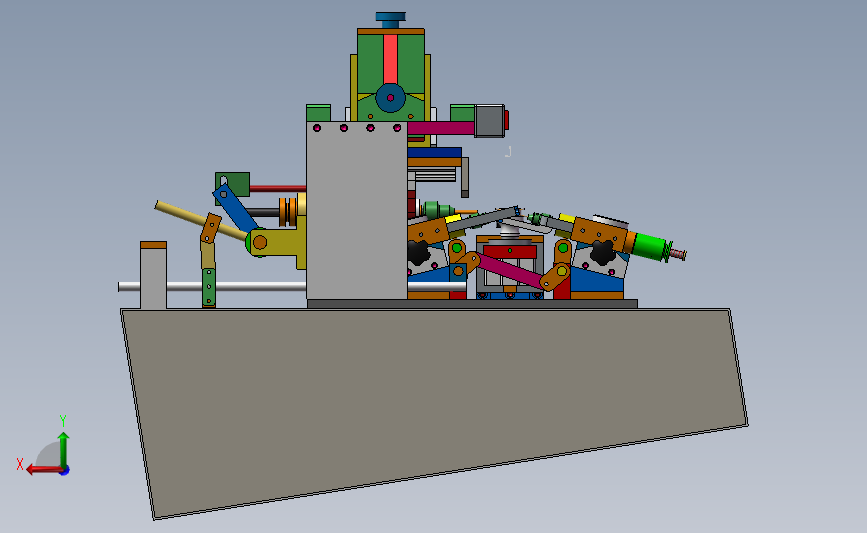
Task: Click the right black star-shaped knob
Action: [x=602, y=253]
